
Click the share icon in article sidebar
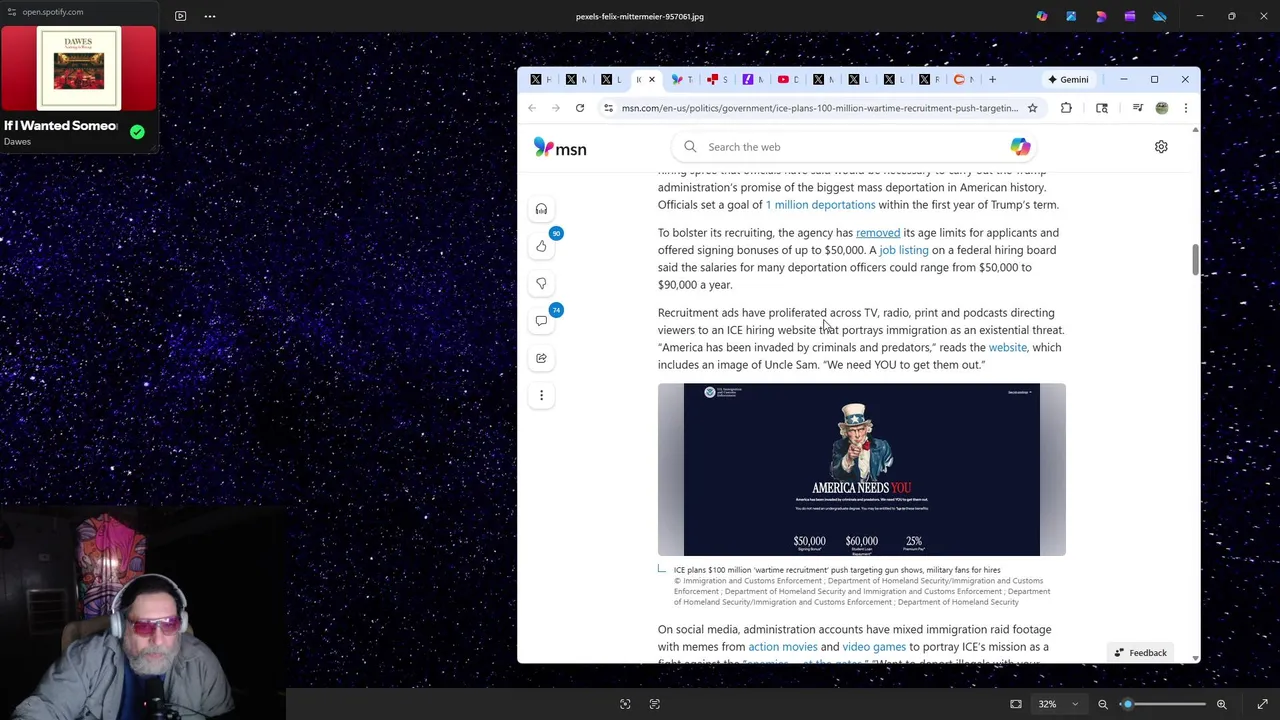541,358
